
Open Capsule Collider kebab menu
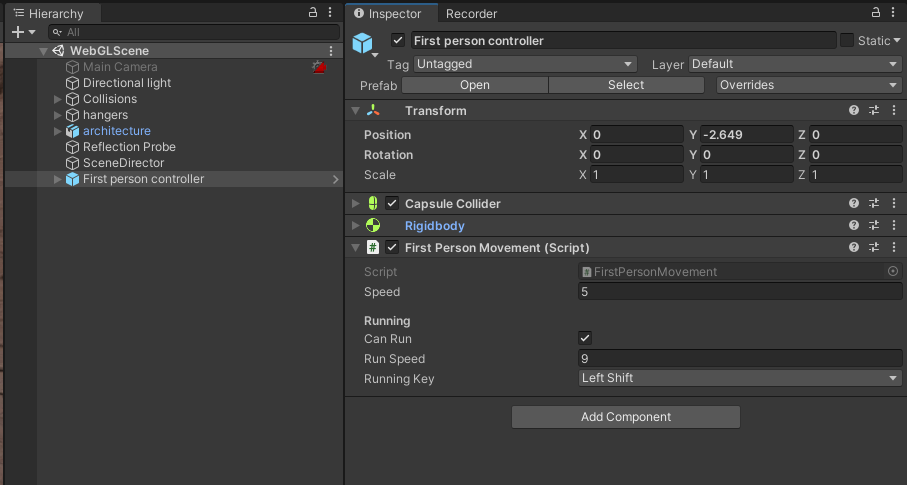pyautogui.click(x=894, y=203)
